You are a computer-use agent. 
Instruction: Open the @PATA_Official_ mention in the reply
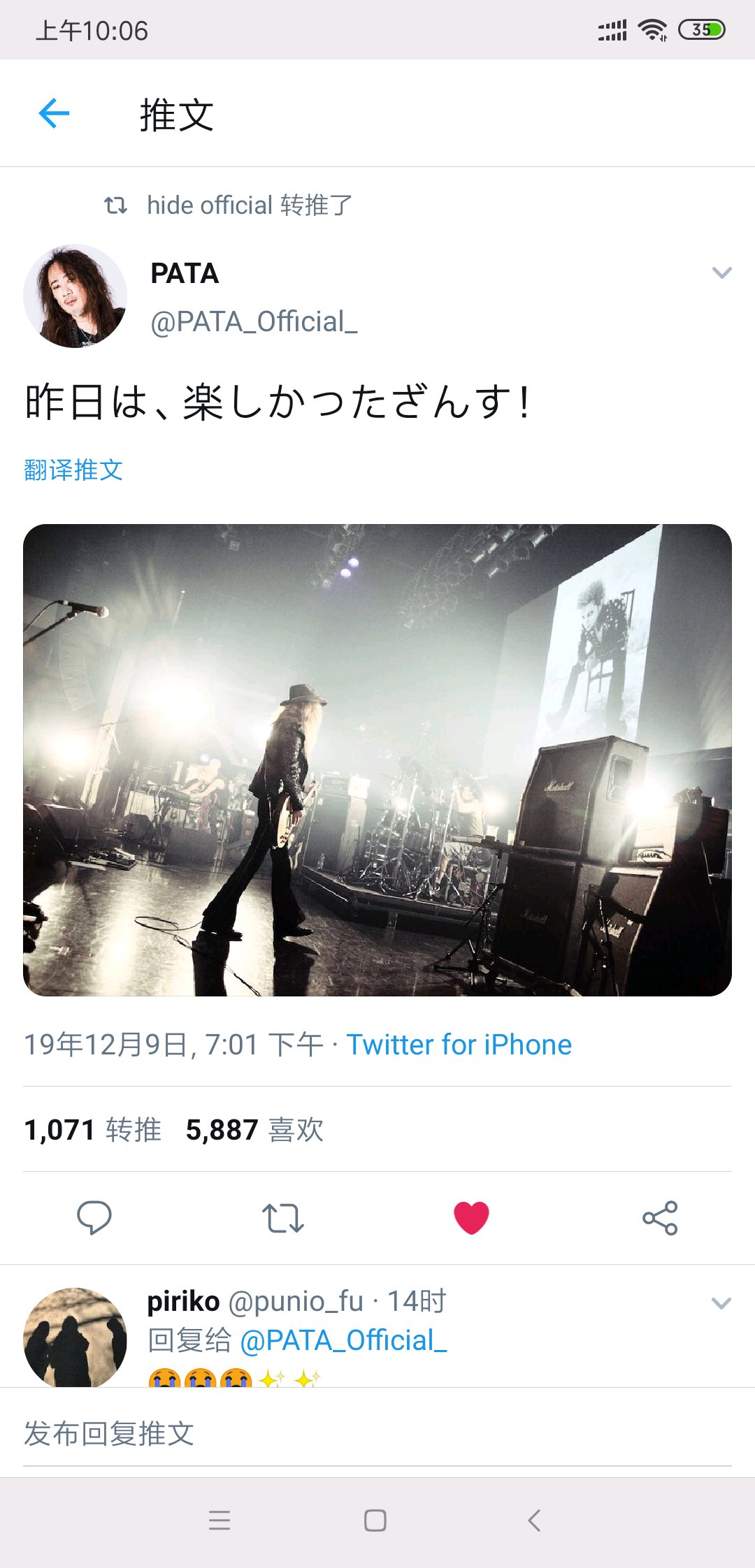tap(343, 1340)
